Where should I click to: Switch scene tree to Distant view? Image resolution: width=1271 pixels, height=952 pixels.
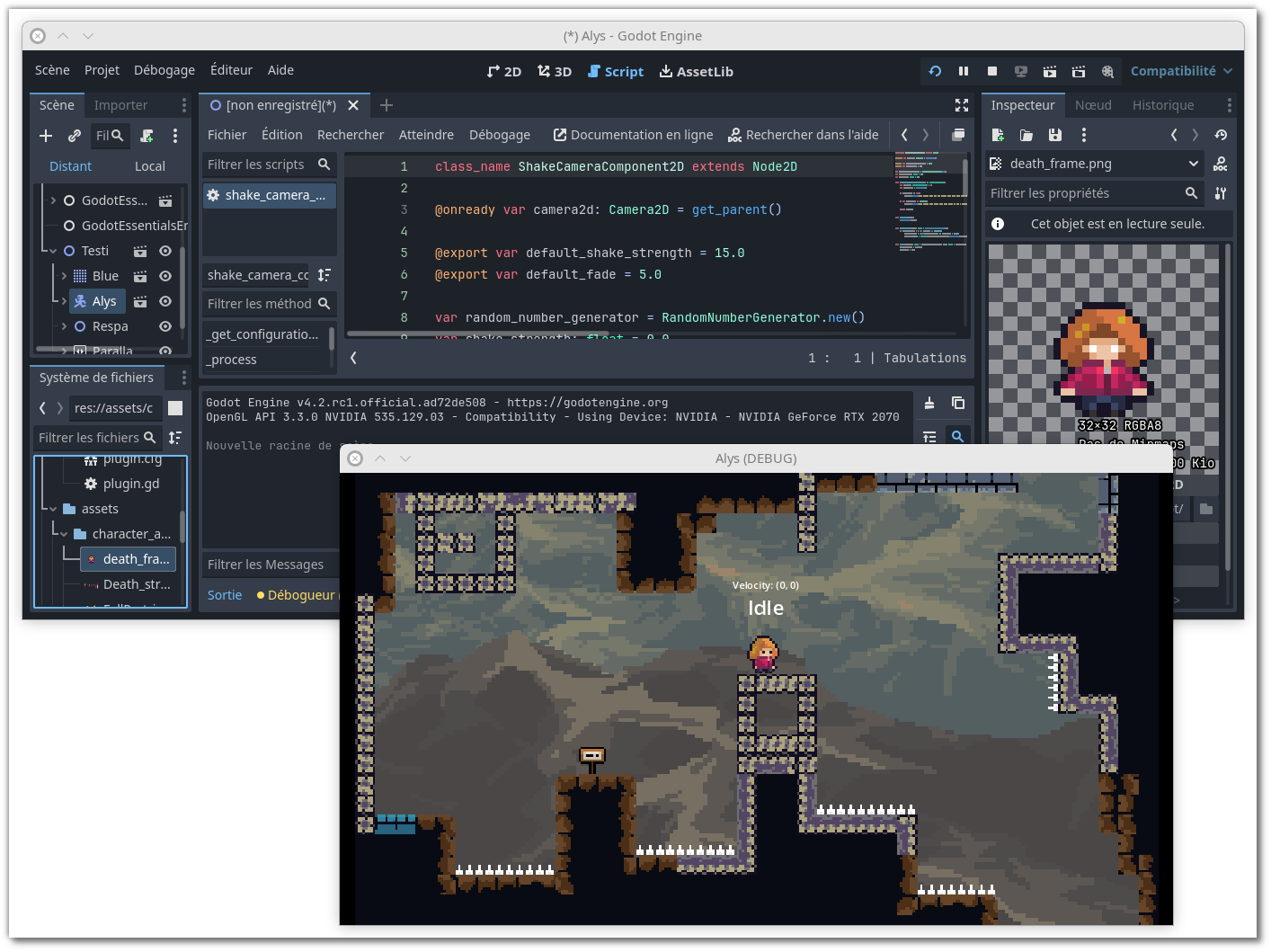[71, 166]
